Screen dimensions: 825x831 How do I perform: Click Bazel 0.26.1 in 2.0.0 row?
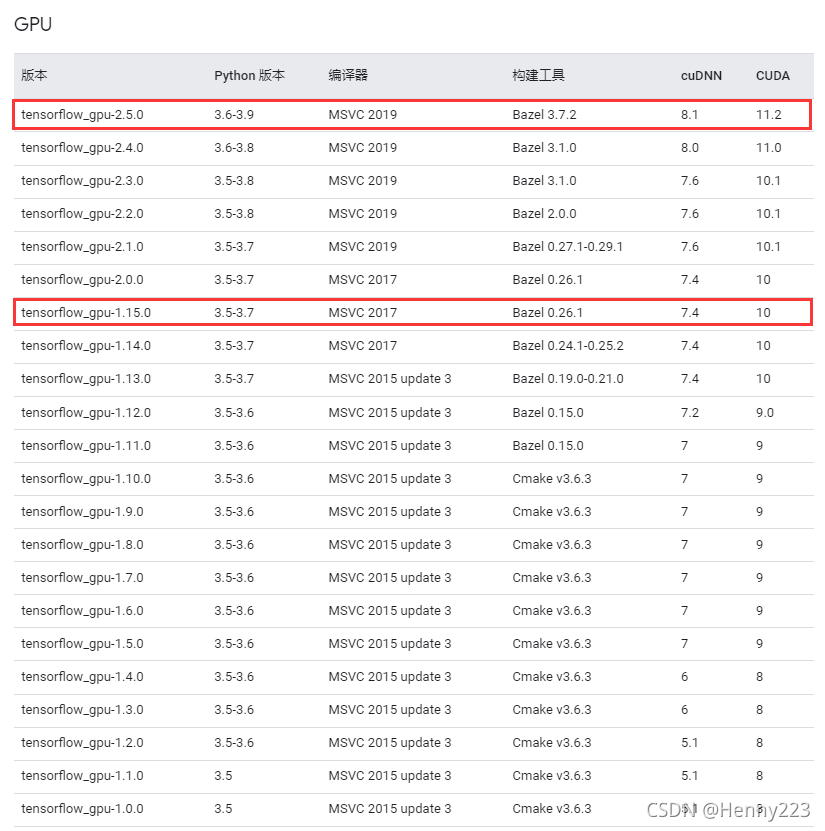547,280
